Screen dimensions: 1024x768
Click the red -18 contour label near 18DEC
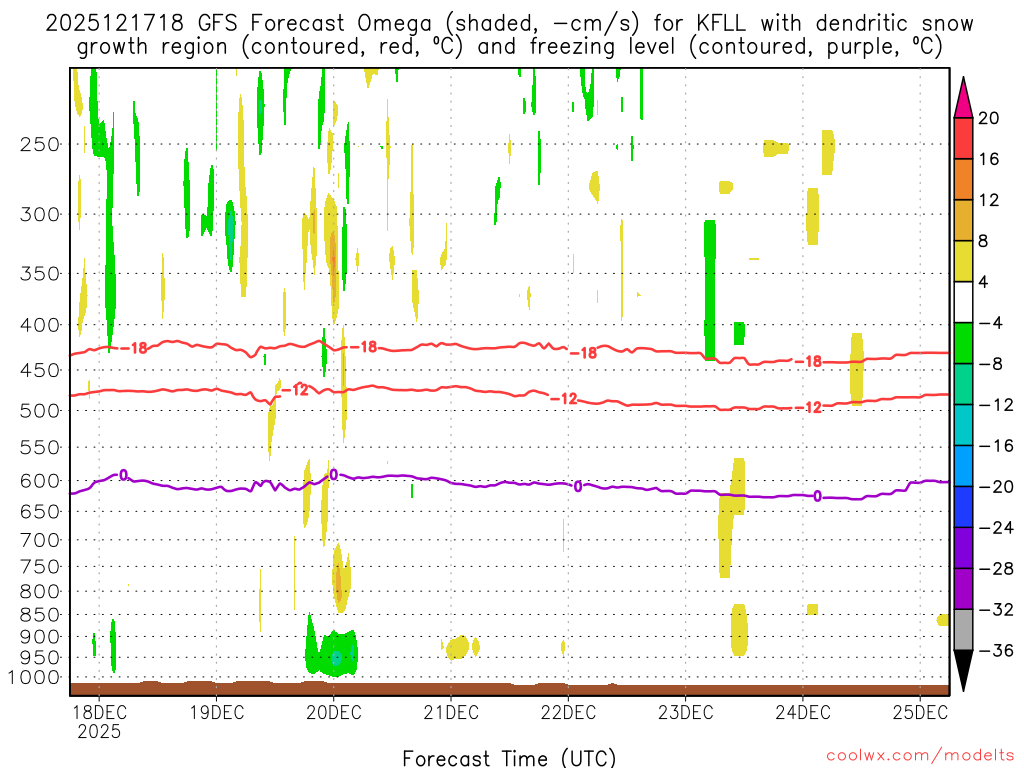pos(136,348)
